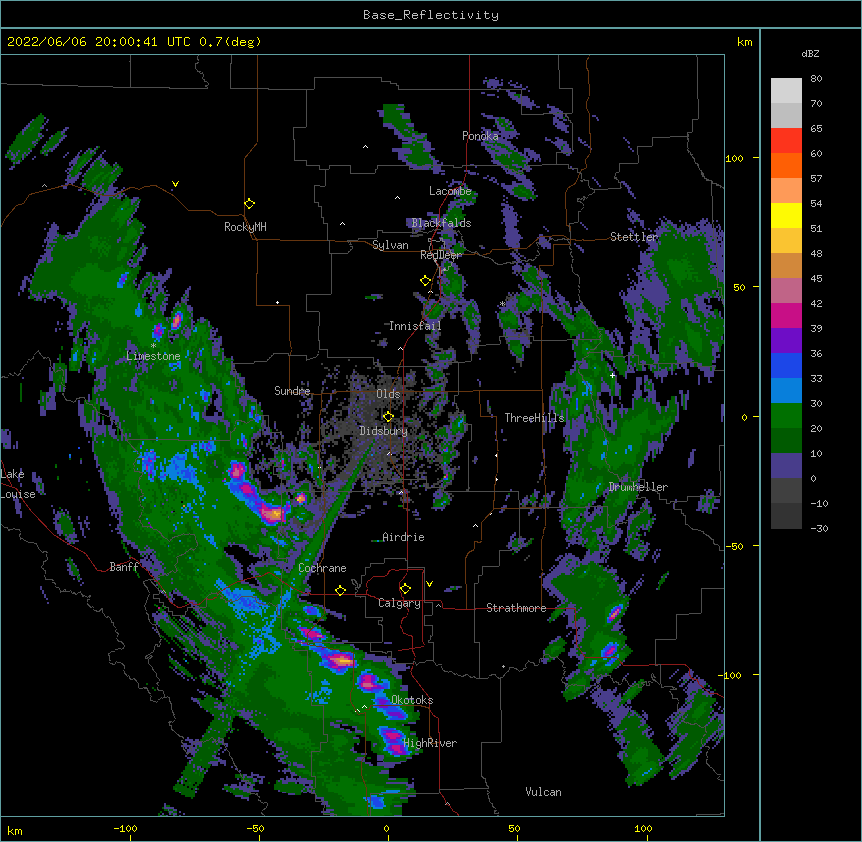
Task: Click the RedDeer city label
Action: (441, 255)
